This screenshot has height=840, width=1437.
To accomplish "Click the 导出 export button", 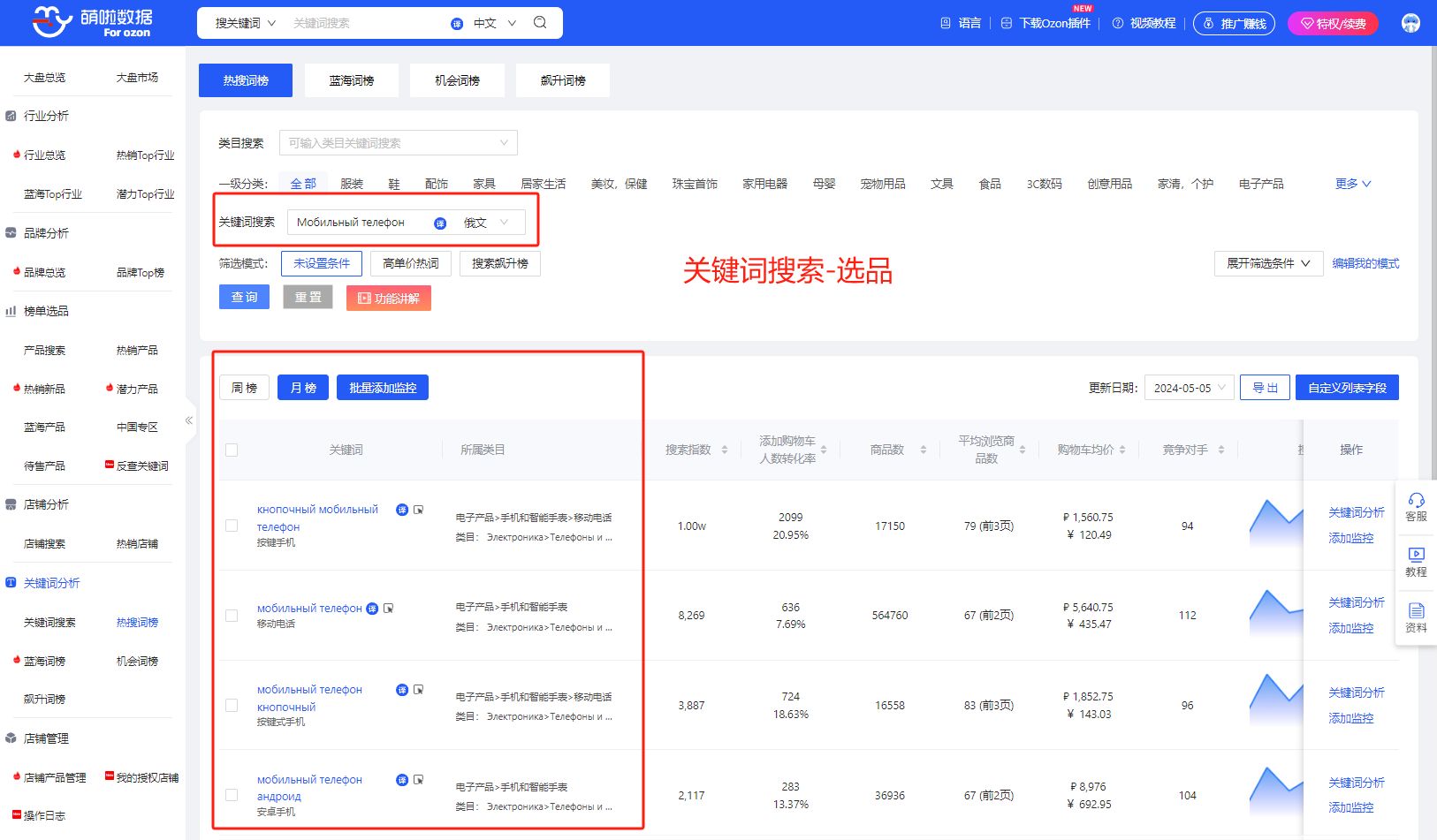I will point(1265,388).
